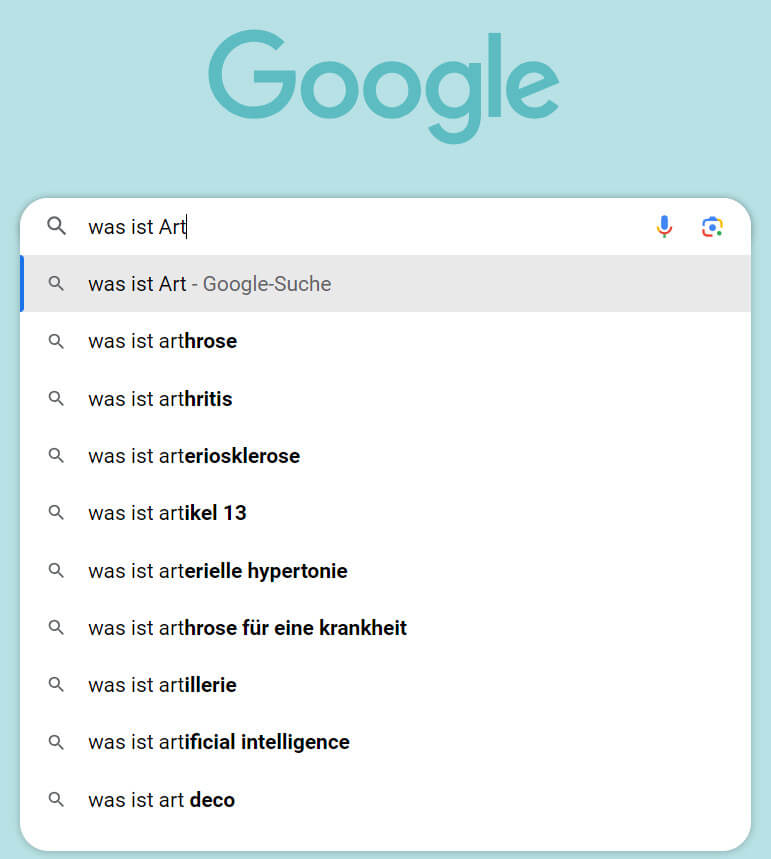Click the search icon beside 'was ist artikel 13'
Viewport: 771px width, 859px height.
pyautogui.click(x=56, y=513)
